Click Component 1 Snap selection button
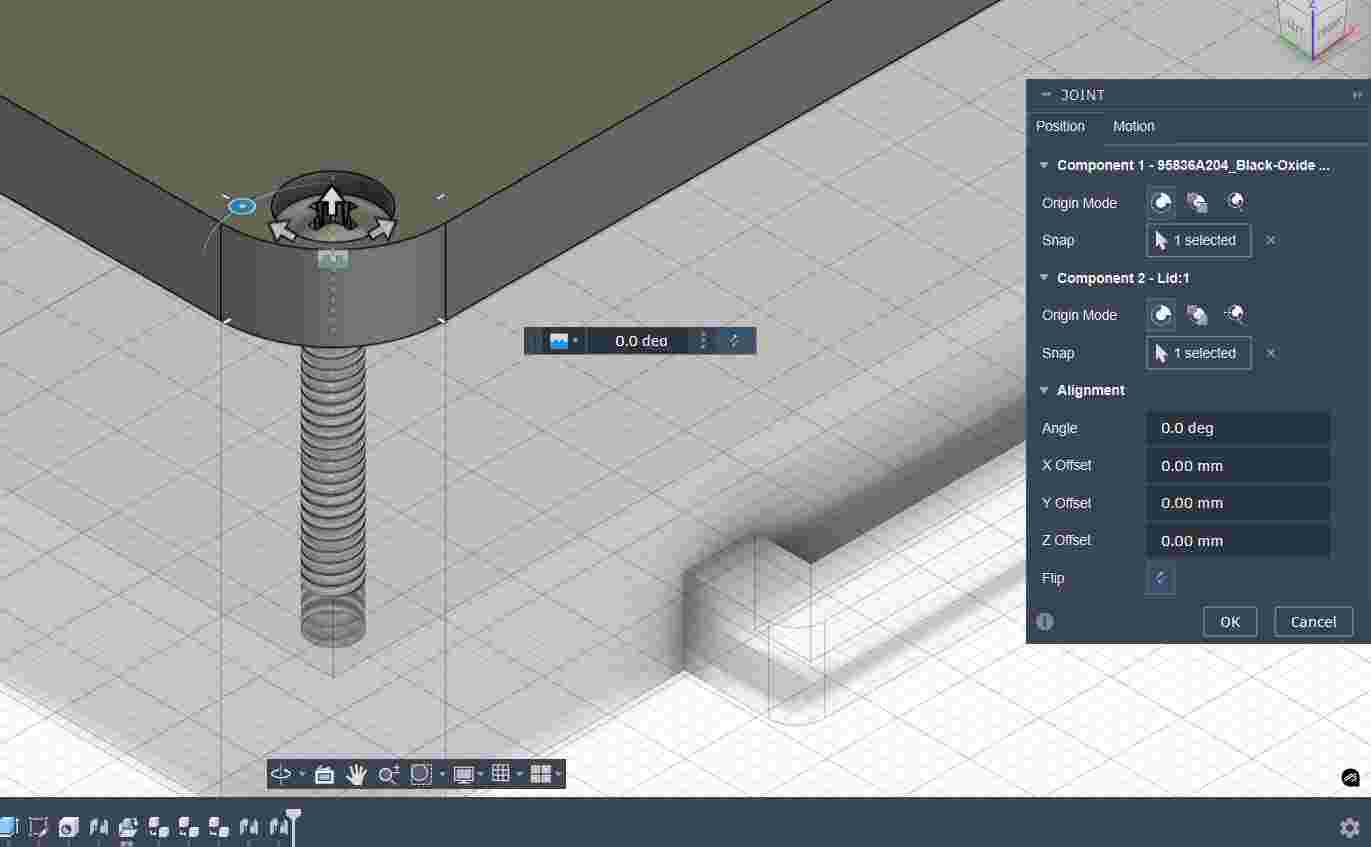The height and width of the screenshot is (847, 1371). 1198,240
